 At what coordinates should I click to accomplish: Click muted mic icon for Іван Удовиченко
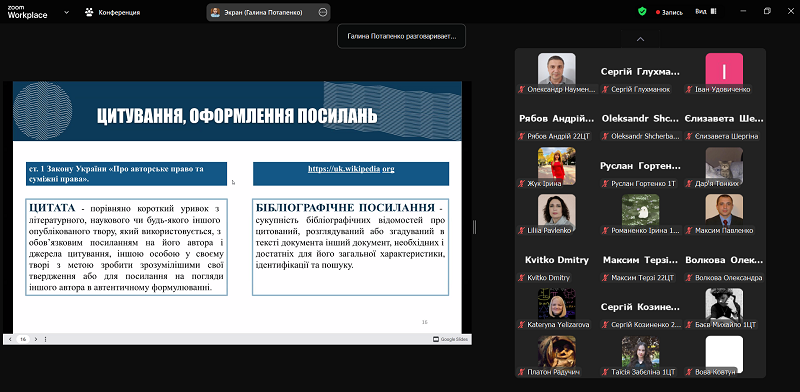point(689,89)
